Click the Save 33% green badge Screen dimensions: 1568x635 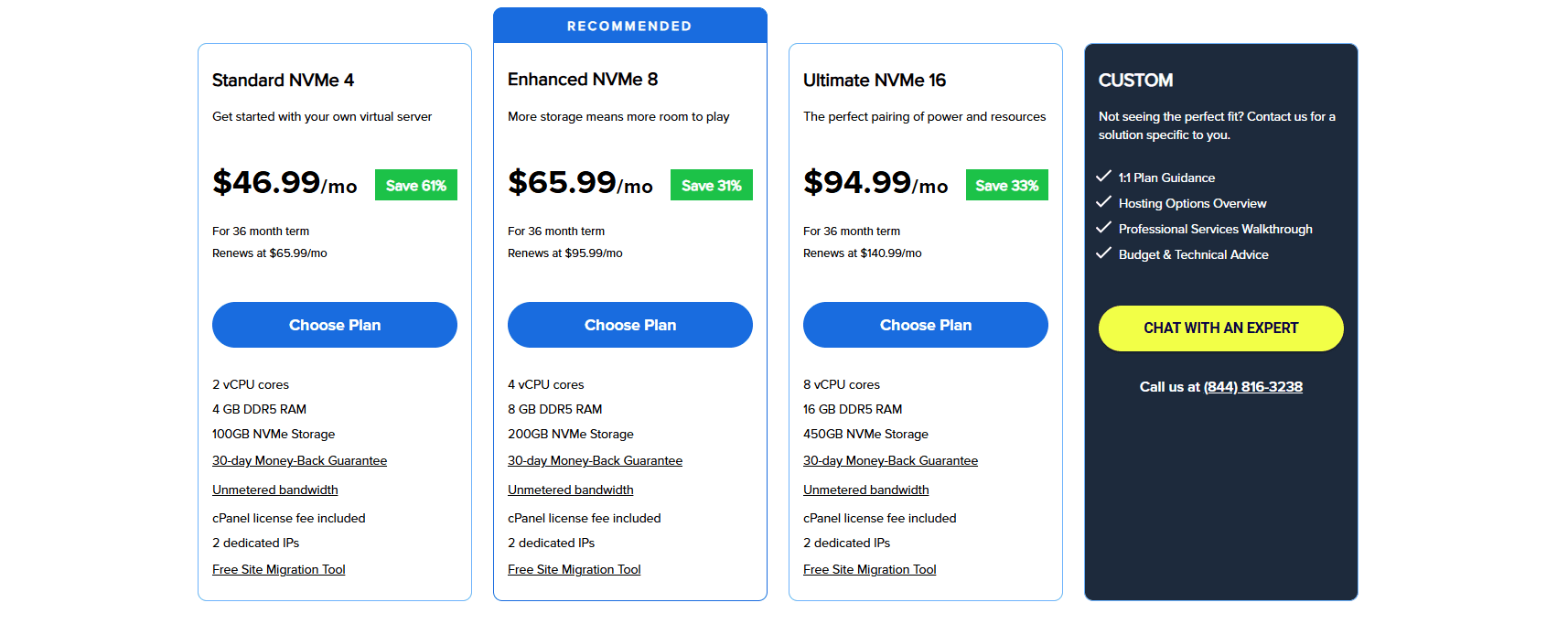1007,185
